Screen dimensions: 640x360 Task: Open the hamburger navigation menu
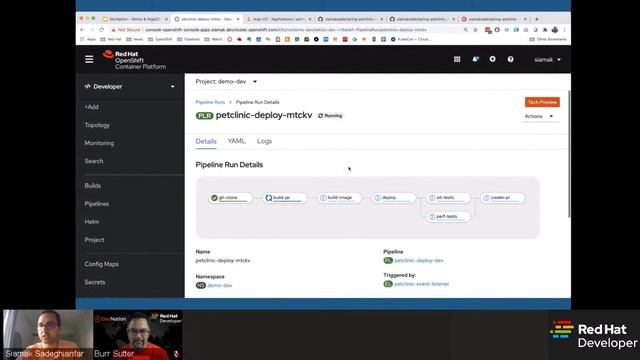point(89,60)
